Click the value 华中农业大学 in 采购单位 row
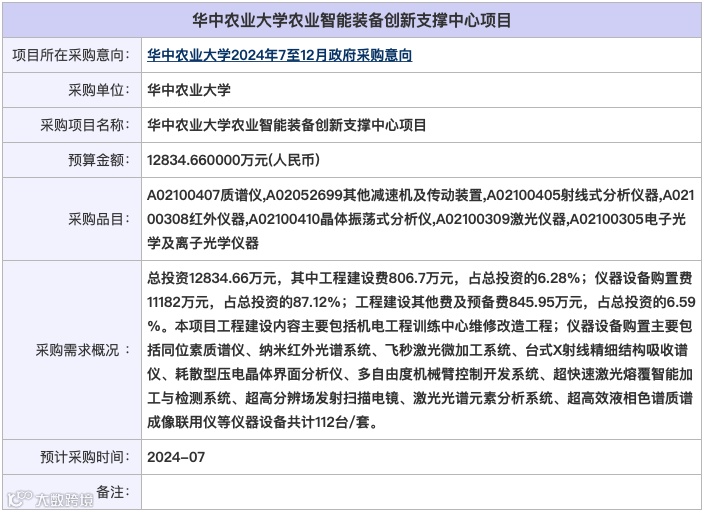 point(189,90)
